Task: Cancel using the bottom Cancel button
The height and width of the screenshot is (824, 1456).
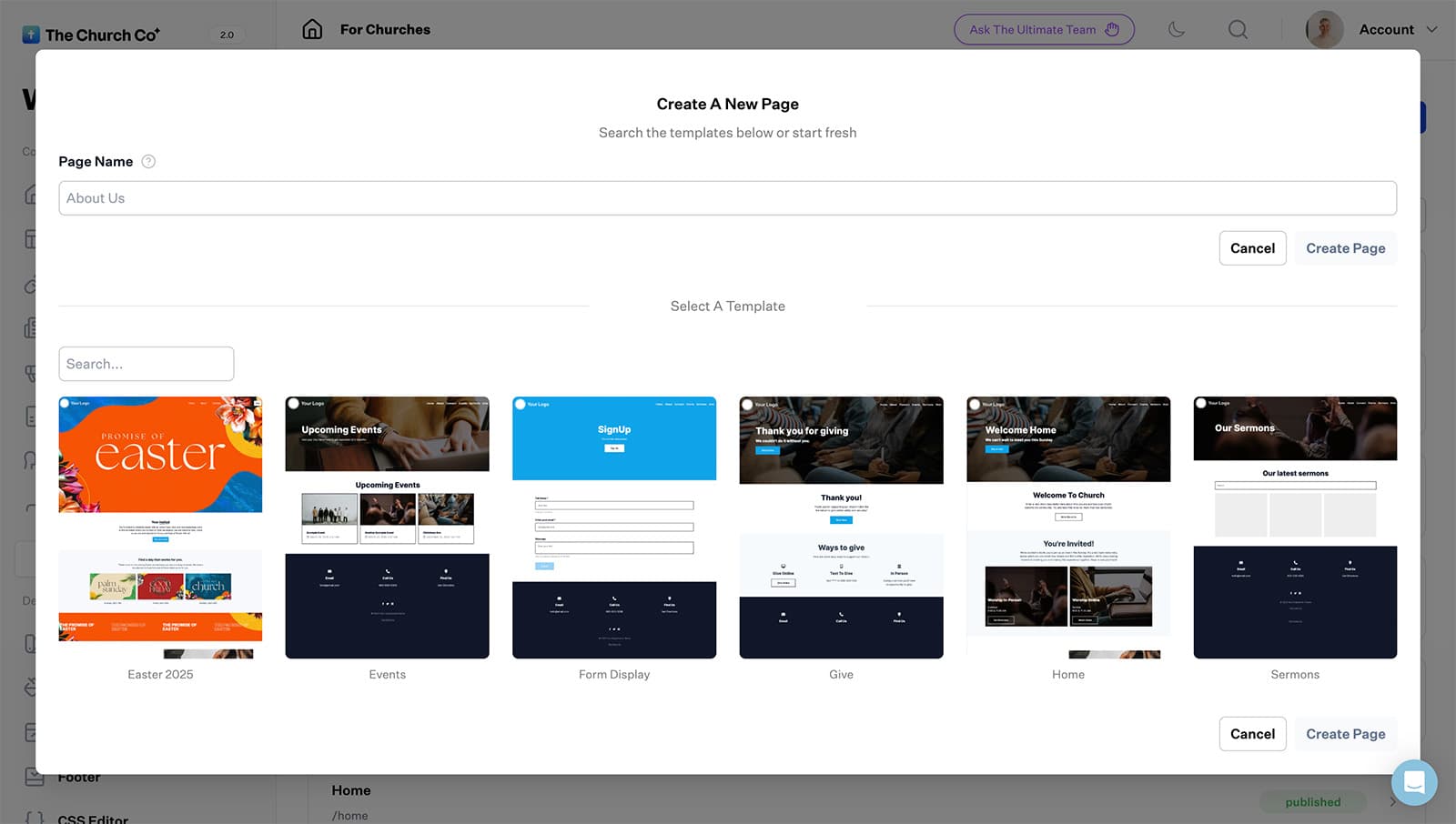Action: pyautogui.click(x=1252, y=734)
